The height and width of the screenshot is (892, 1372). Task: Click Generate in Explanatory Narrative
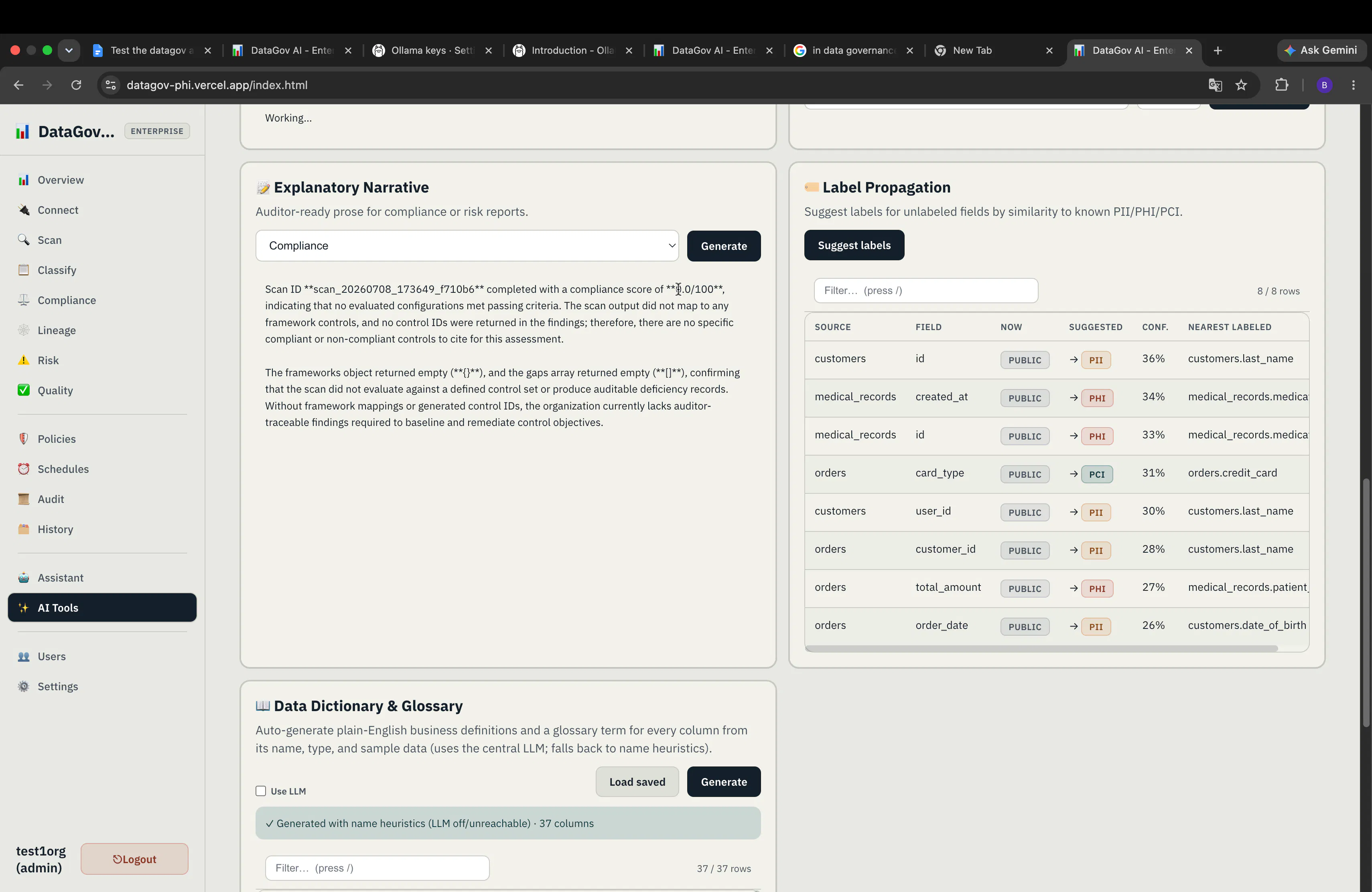pyautogui.click(x=723, y=246)
